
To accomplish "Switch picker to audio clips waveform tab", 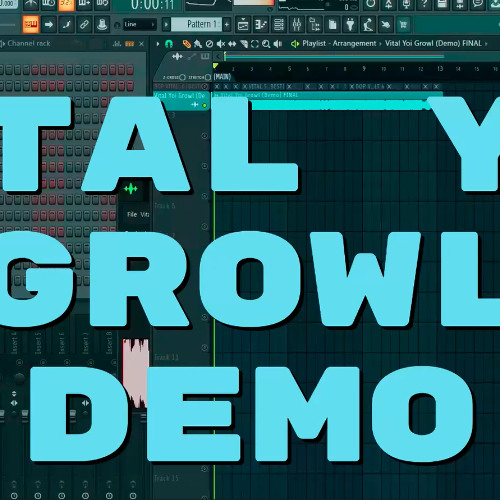I will tap(177, 57).
